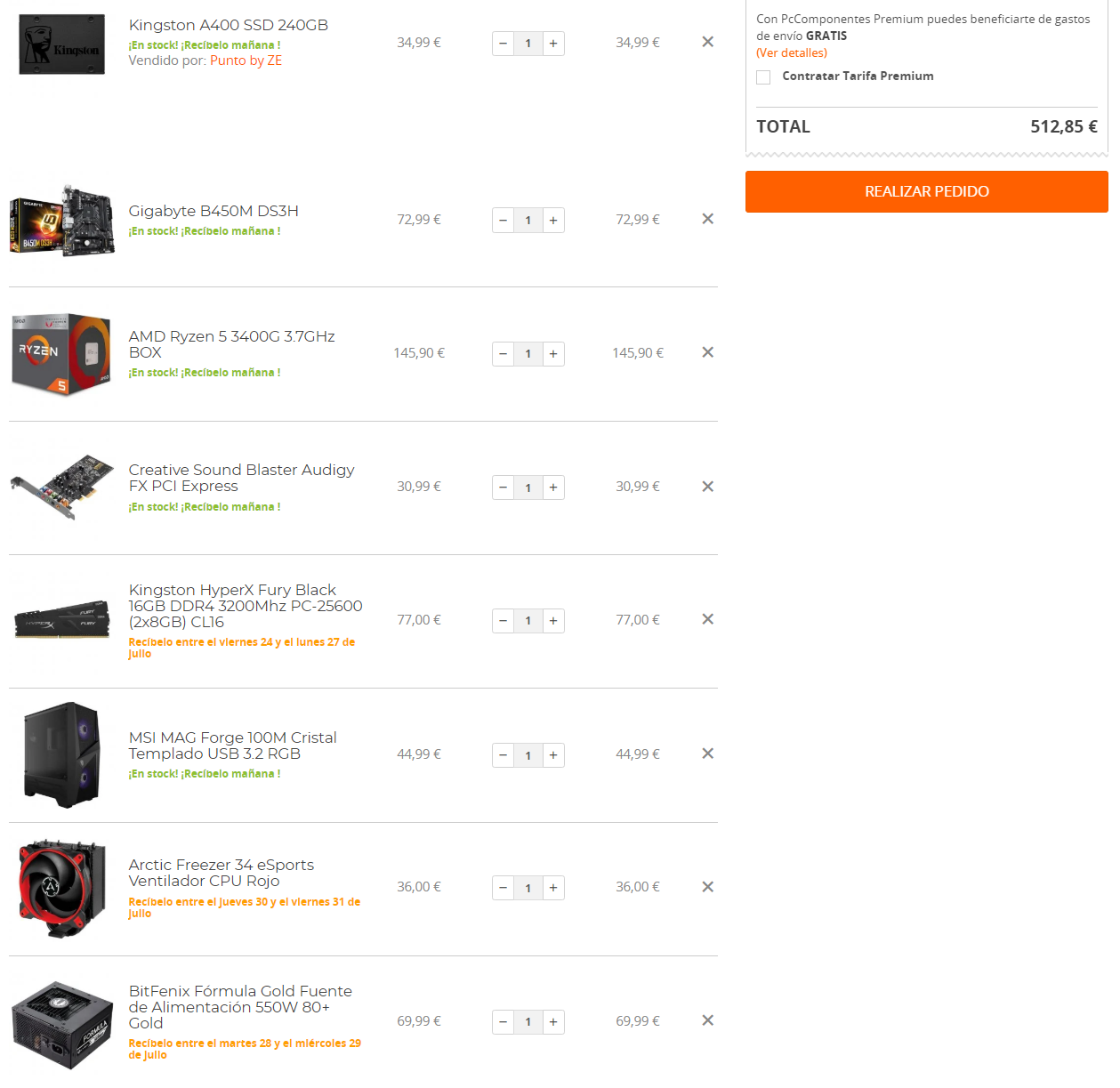Screen dimensions: 1120x1088
Task: Increase MSI MAG Forge 100M quantity
Action: [x=553, y=755]
